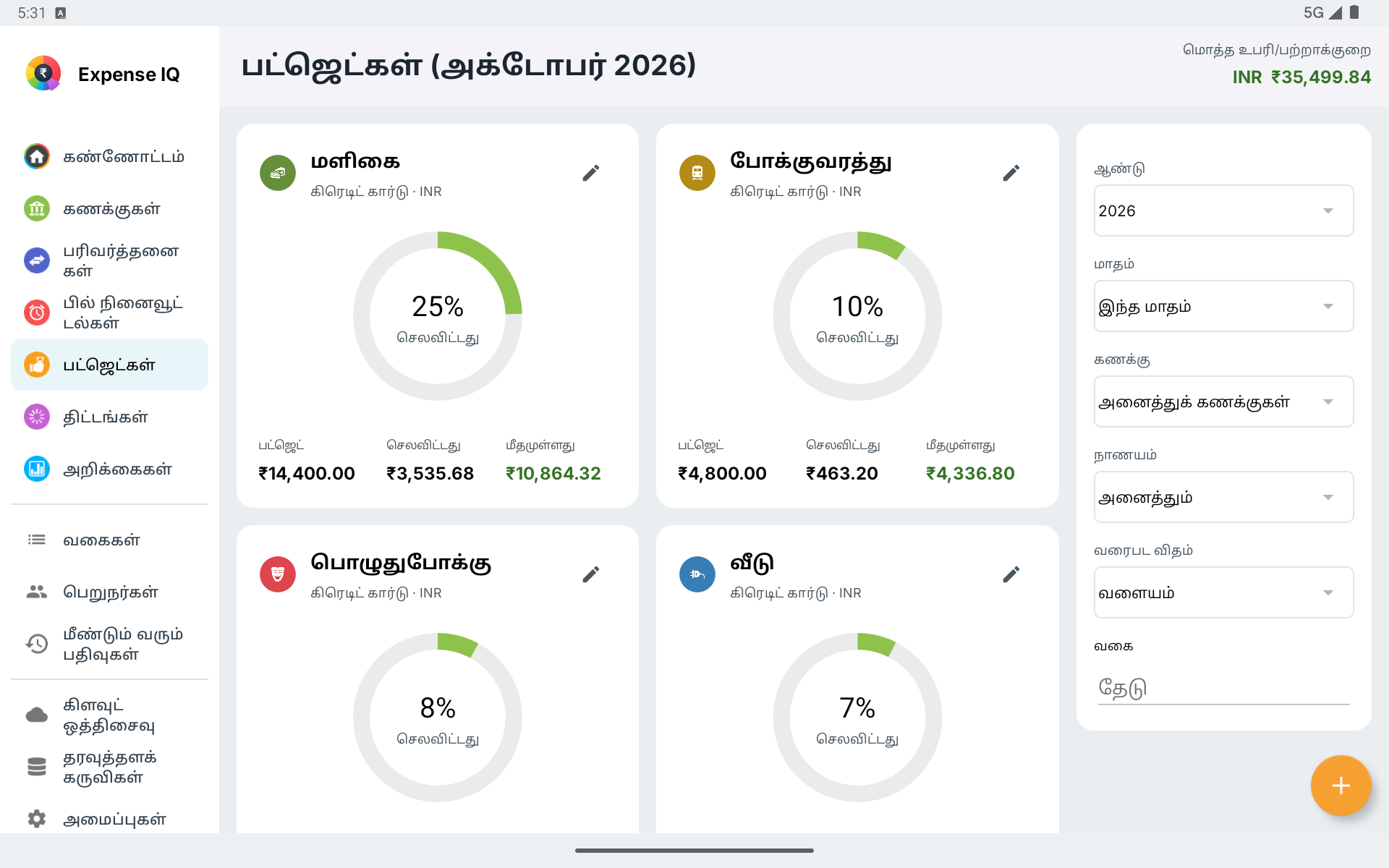The height and width of the screenshot is (868, 1389).
Task: Open பரிவர்த்தனைகள் transfer icon in sidebar
Action: coord(37,260)
